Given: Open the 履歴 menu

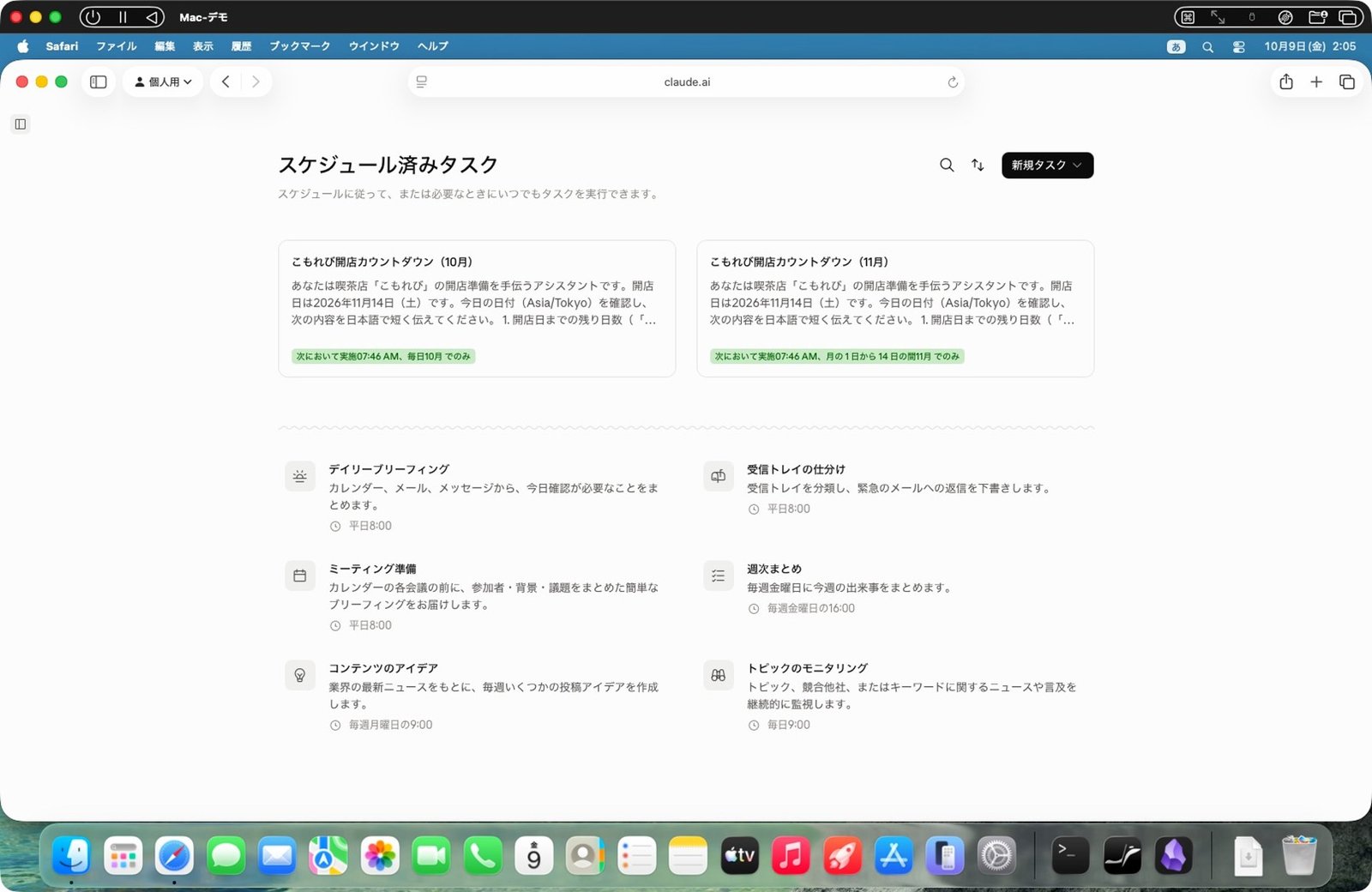Looking at the screenshot, I should coord(242,46).
